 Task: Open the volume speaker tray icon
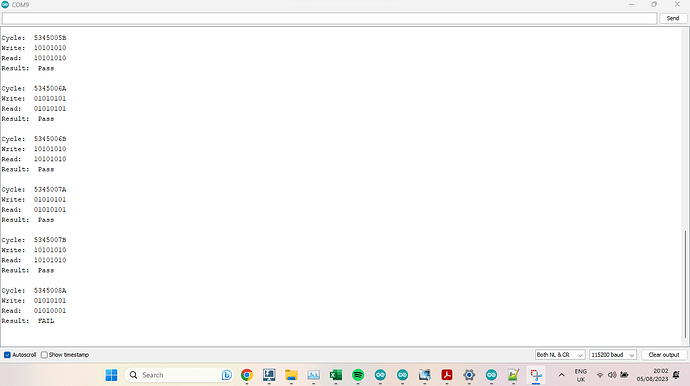click(612, 375)
